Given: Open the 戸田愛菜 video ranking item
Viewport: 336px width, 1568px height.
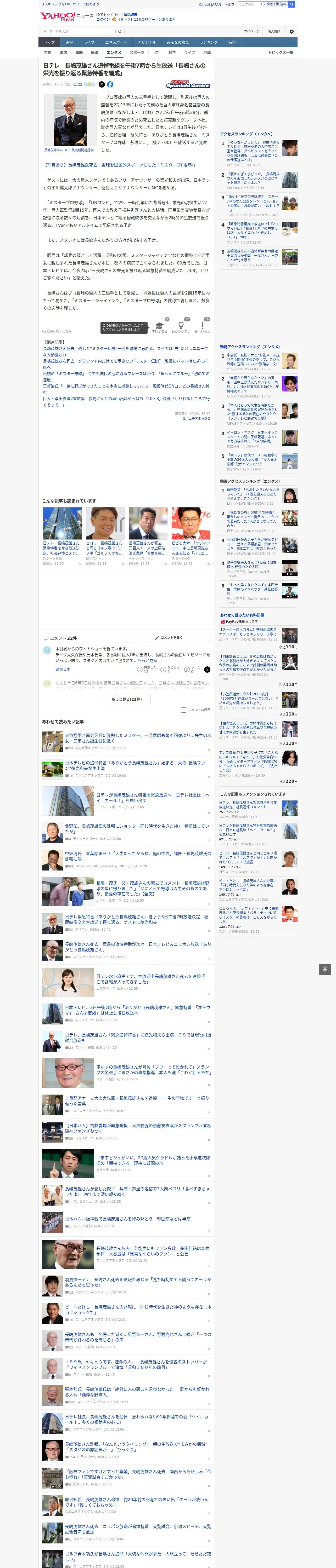Looking at the screenshot, I should point(259,495).
